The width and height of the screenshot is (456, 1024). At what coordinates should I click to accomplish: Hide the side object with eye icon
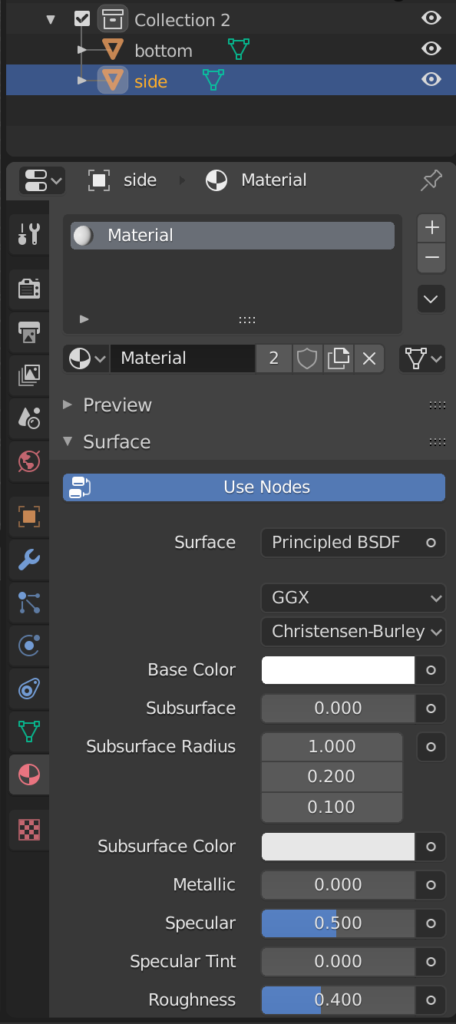[x=431, y=80]
